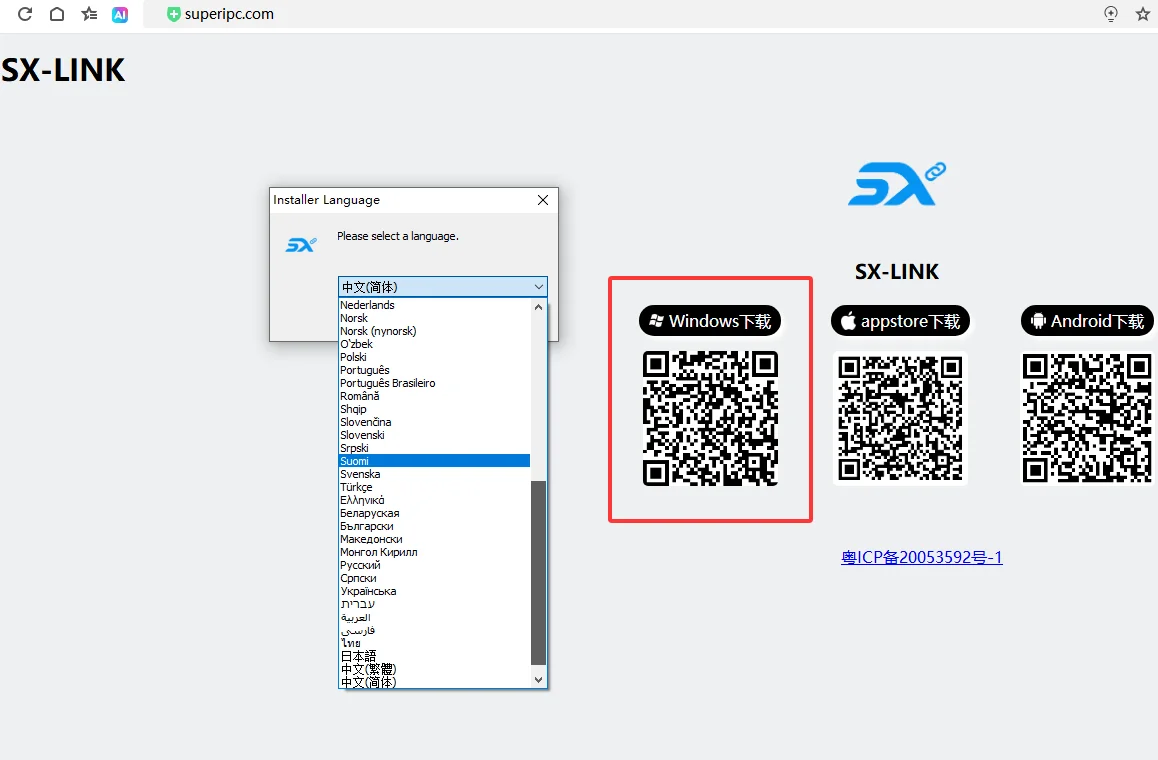The image size is (1158, 760).
Task: Click the green site security shield icon
Action: (174, 14)
